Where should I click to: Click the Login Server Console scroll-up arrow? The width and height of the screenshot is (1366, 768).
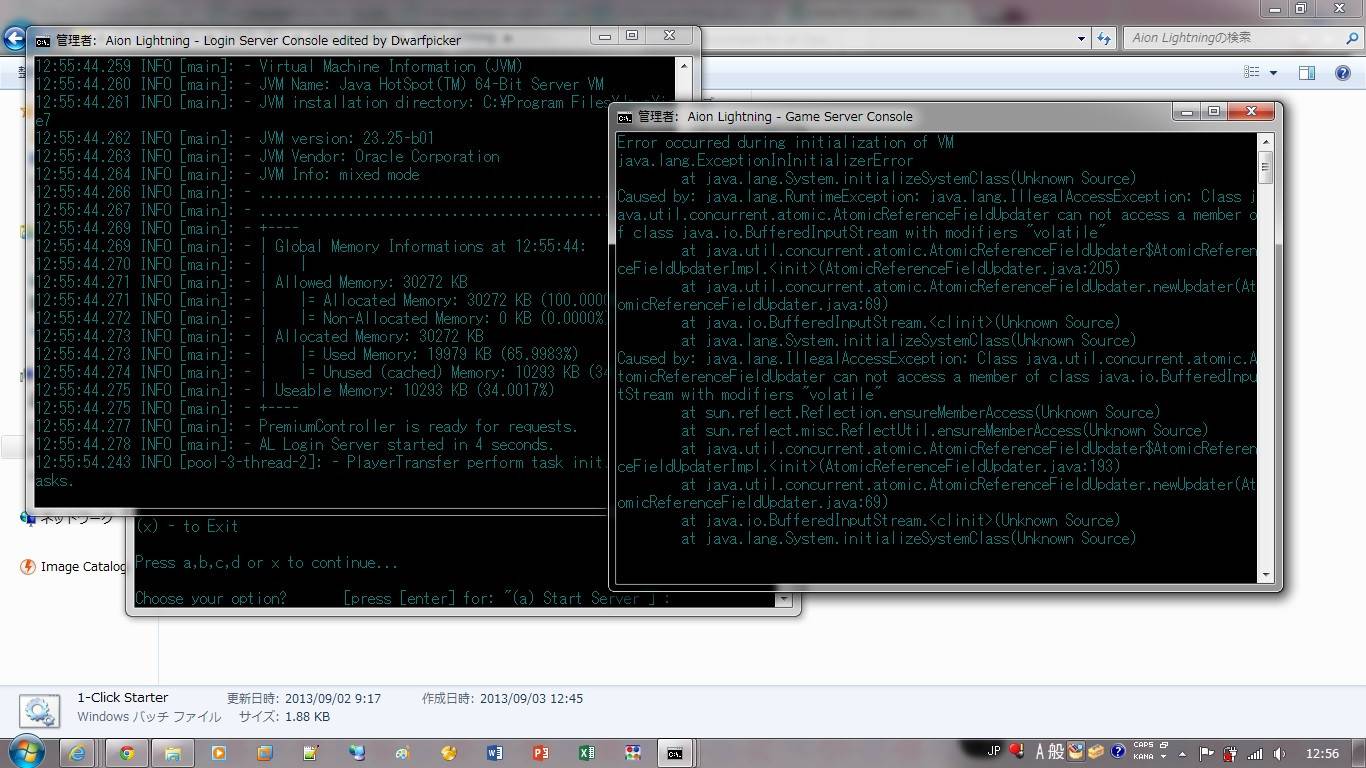[684, 66]
